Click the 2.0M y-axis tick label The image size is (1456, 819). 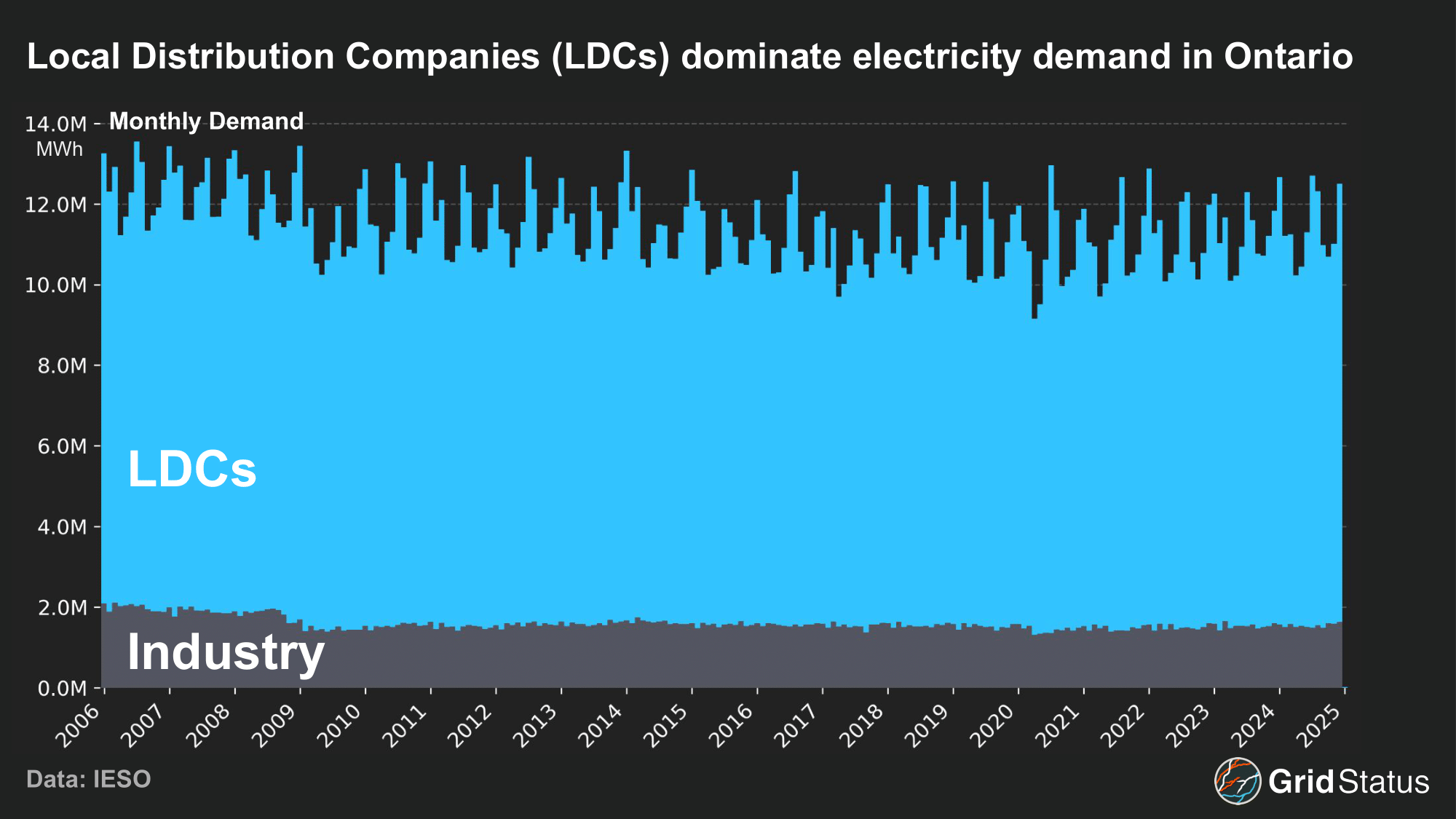point(62,608)
